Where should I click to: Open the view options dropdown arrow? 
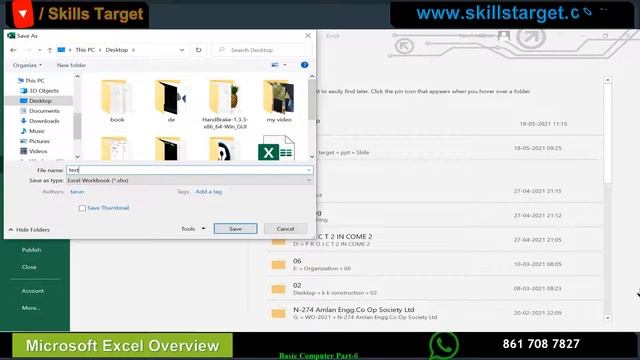(285, 65)
